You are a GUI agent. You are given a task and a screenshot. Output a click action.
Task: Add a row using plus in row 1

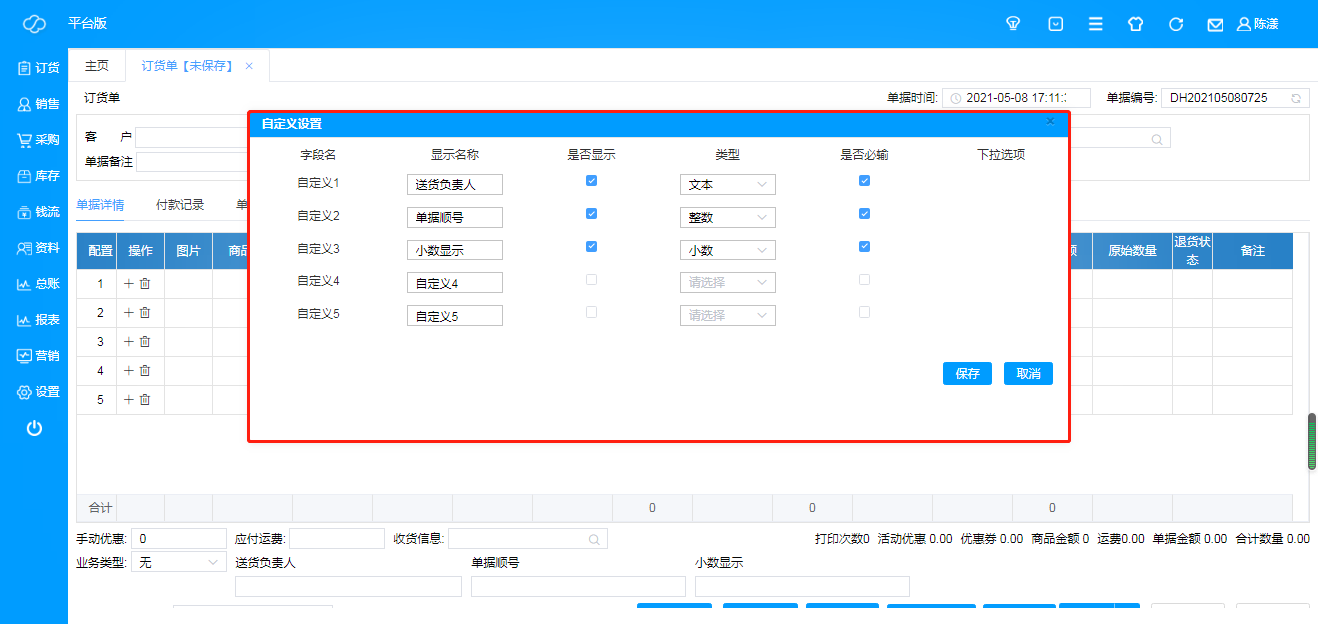point(128,284)
